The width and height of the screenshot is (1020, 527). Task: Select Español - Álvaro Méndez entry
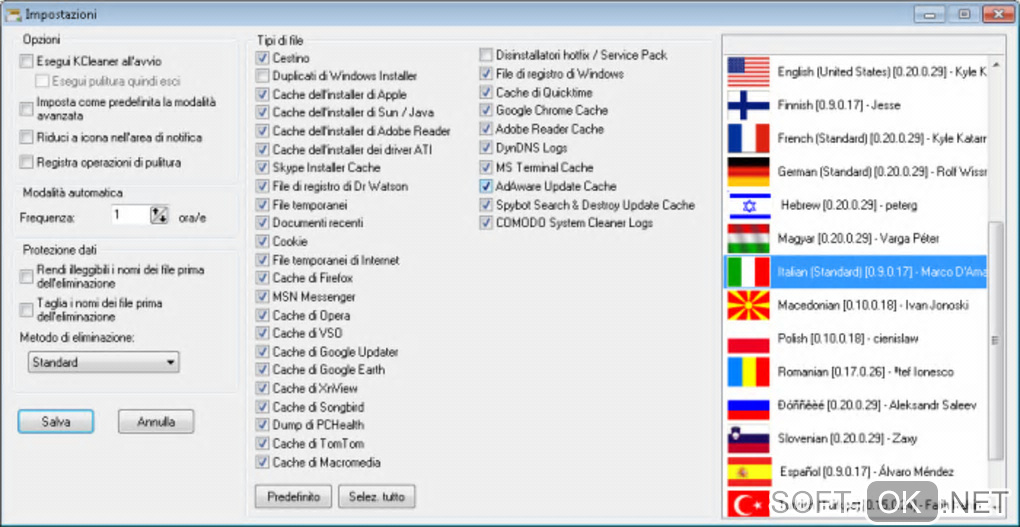coord(866,472)
